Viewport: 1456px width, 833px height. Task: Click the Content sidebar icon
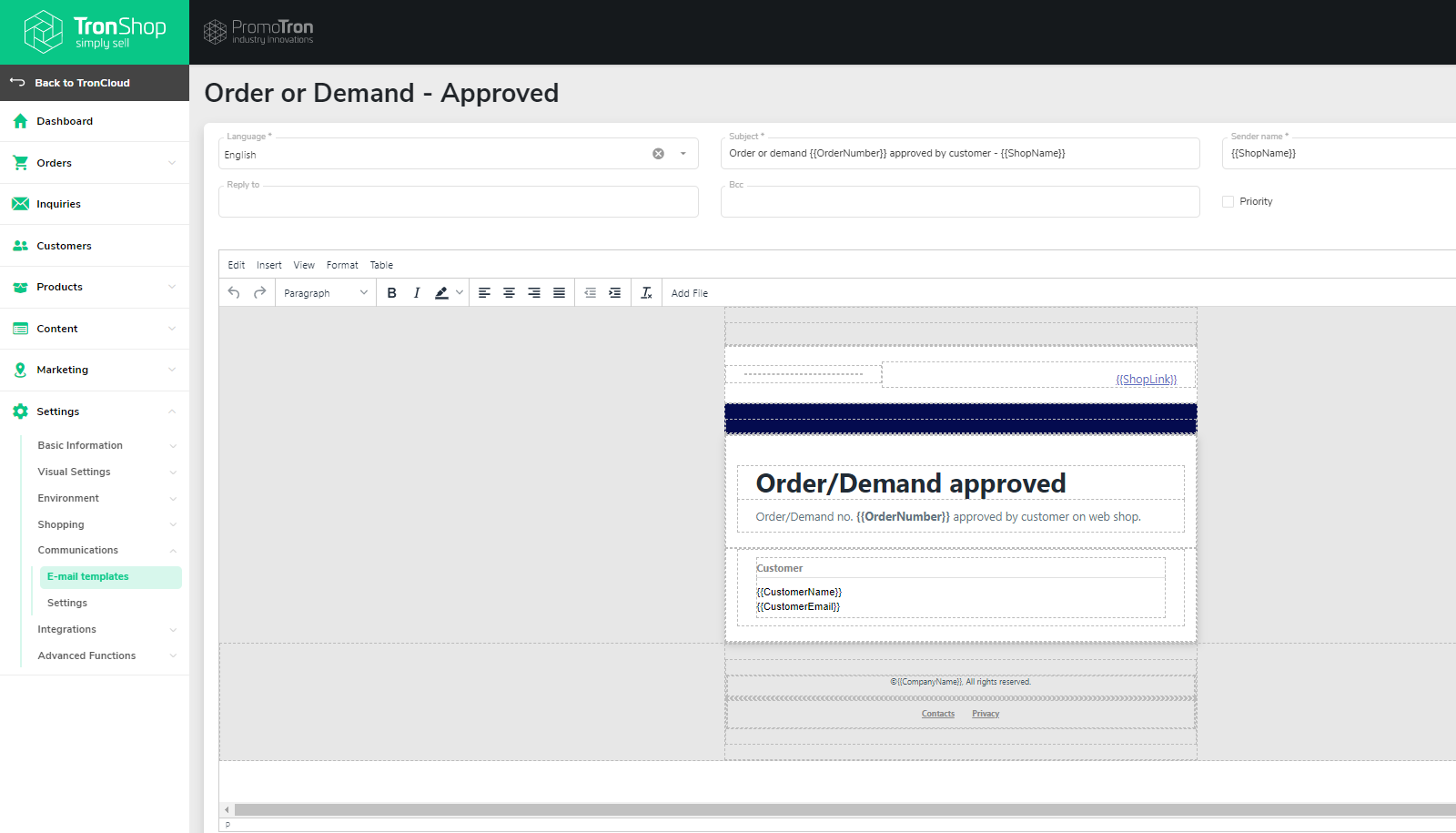click(x=20, y=329)
